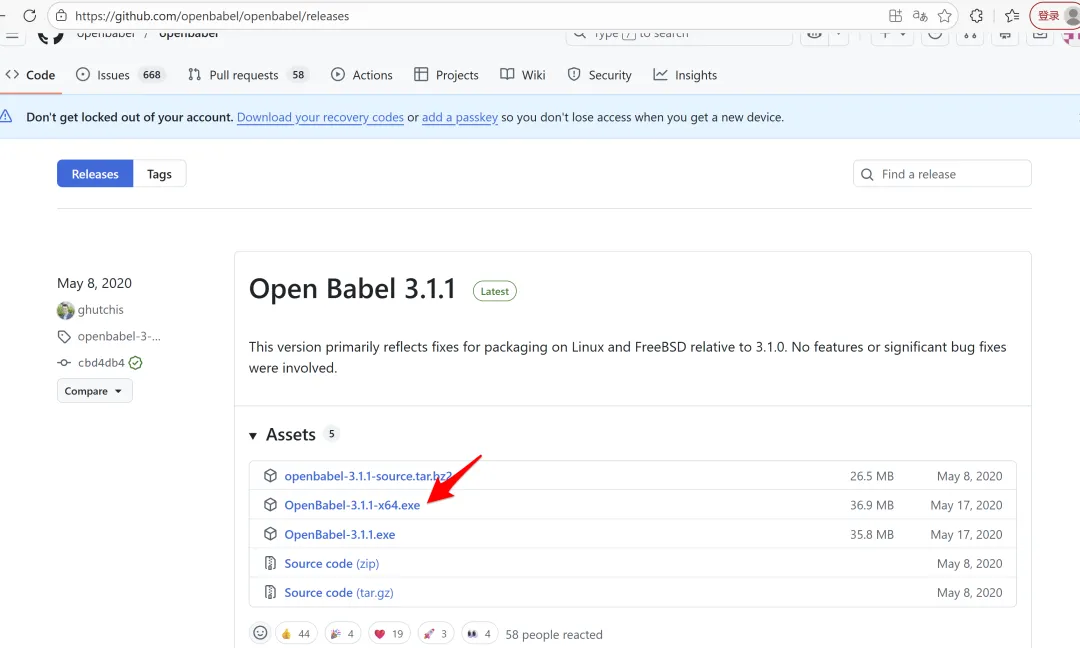Add a smiley reaction to release
Screen dimensions: 1080x648
tap(260, 633)
